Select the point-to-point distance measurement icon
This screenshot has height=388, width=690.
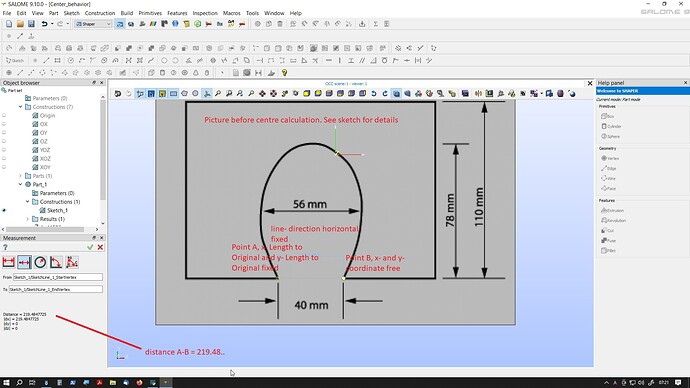coord(24,262)
